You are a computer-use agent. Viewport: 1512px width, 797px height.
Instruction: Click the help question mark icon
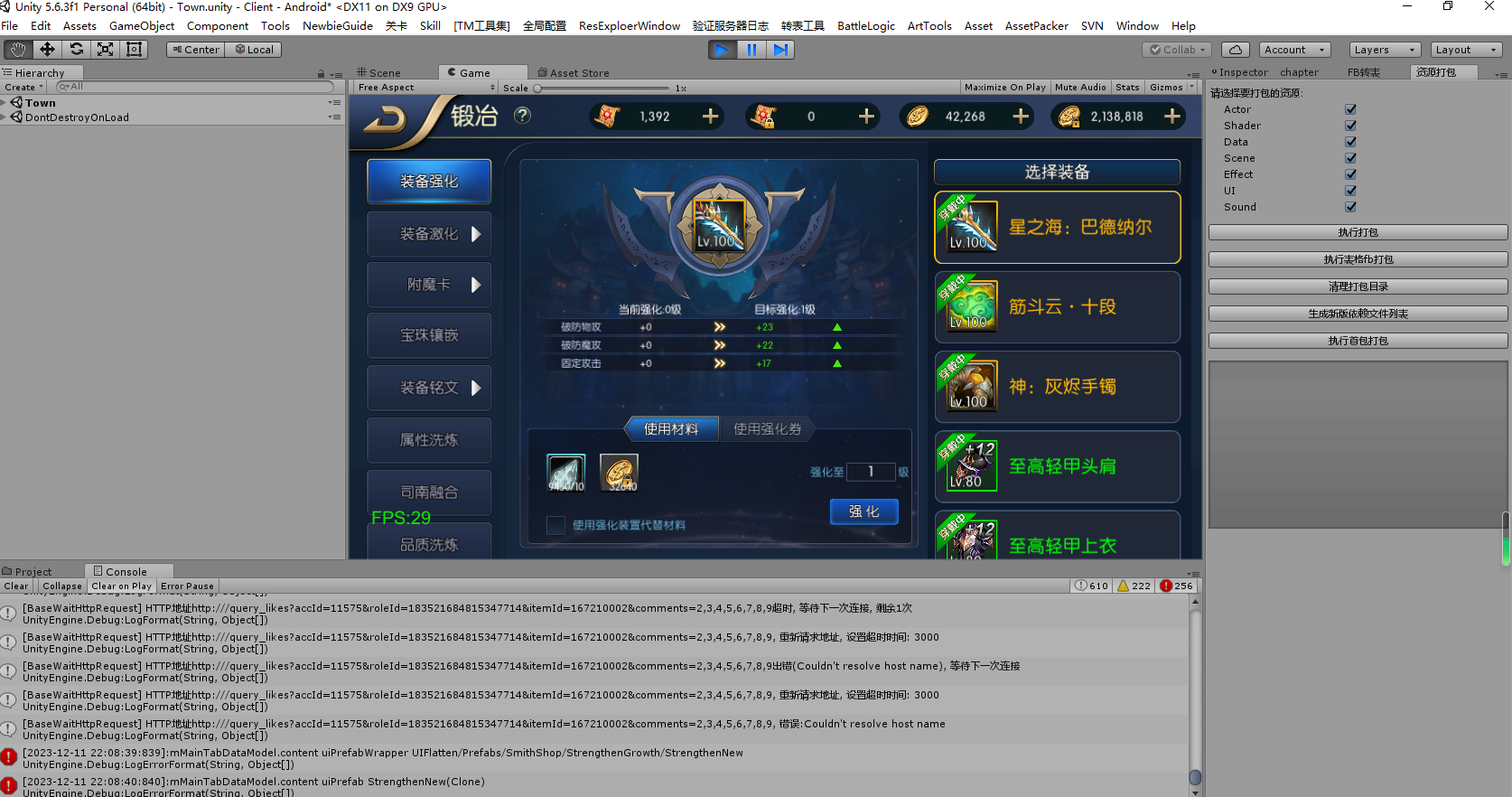point(522,116)
